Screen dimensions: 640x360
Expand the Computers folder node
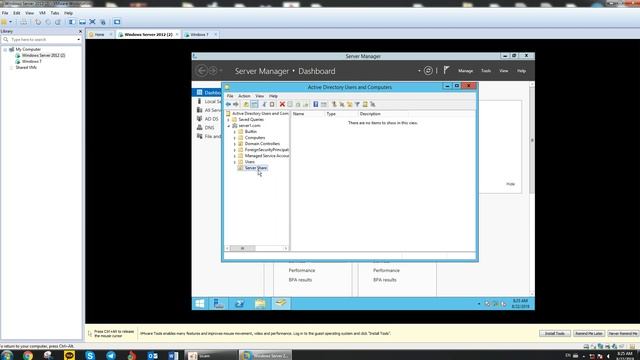click(x=235, y=138)
